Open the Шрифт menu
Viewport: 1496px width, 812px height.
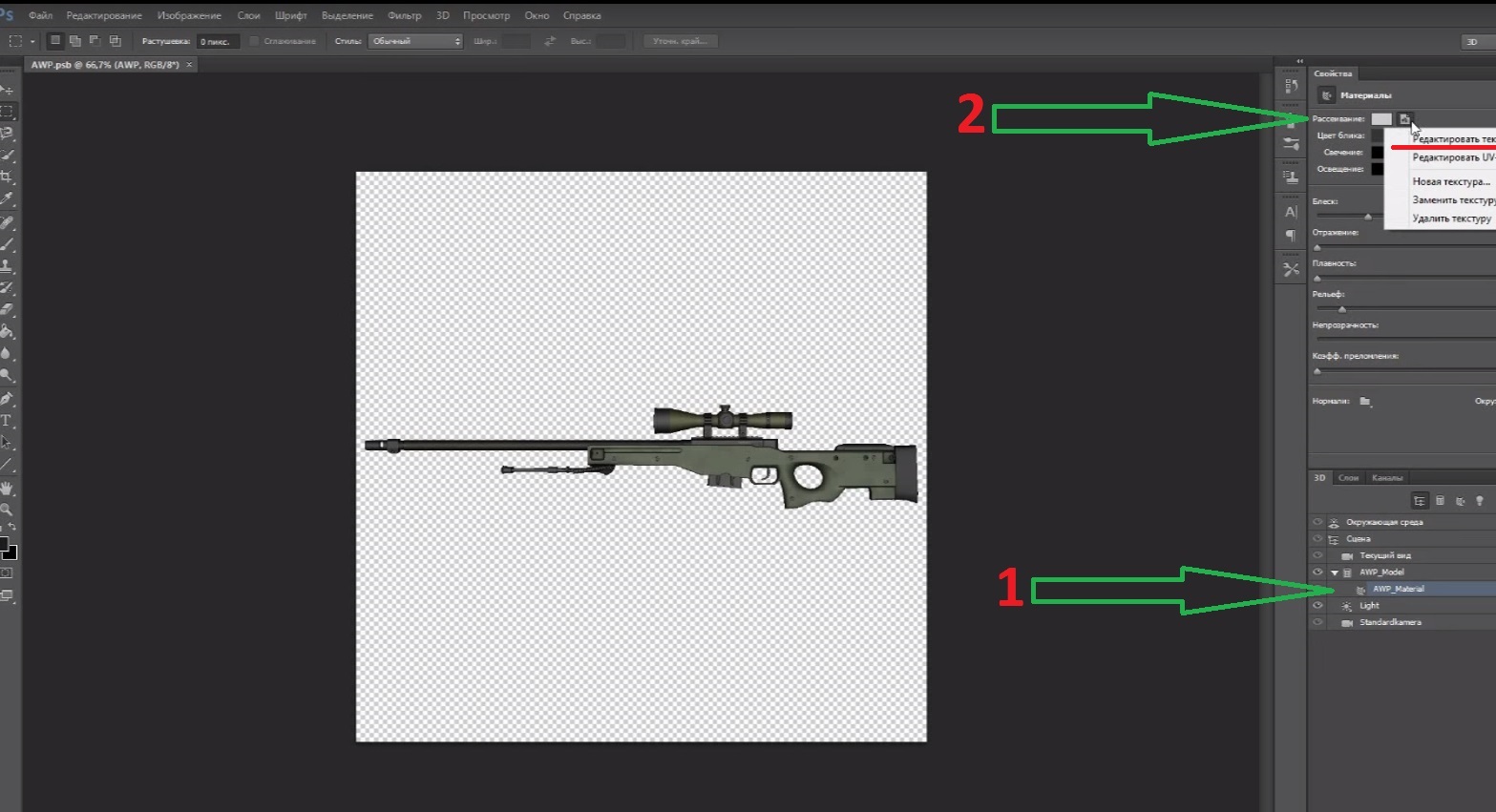pyautogui.click(x=290, y=15)
